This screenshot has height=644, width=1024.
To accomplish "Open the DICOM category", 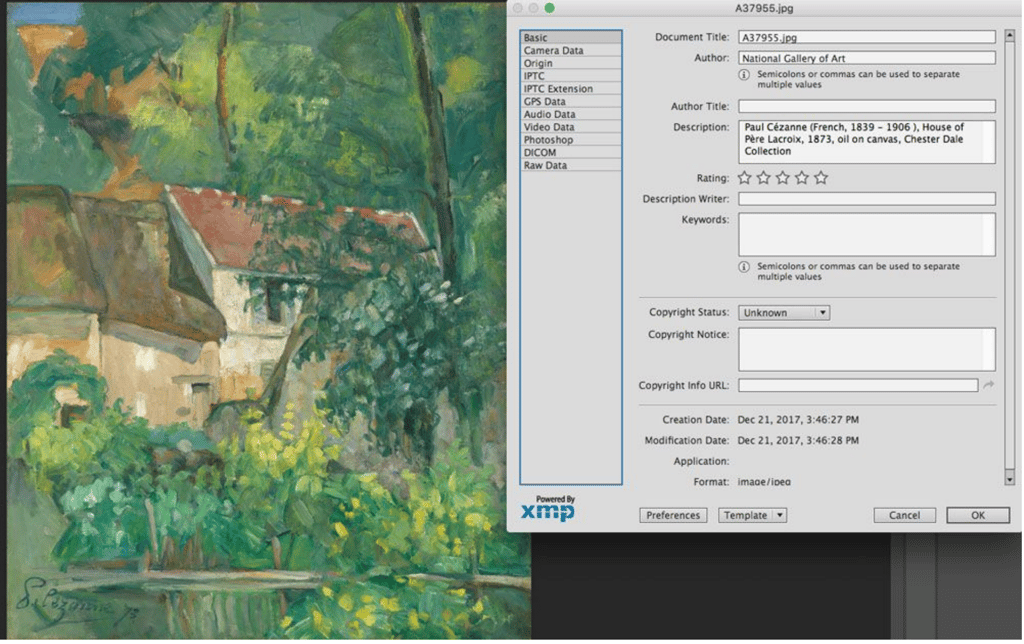I will pyautogui.click(x=571, y=152).
